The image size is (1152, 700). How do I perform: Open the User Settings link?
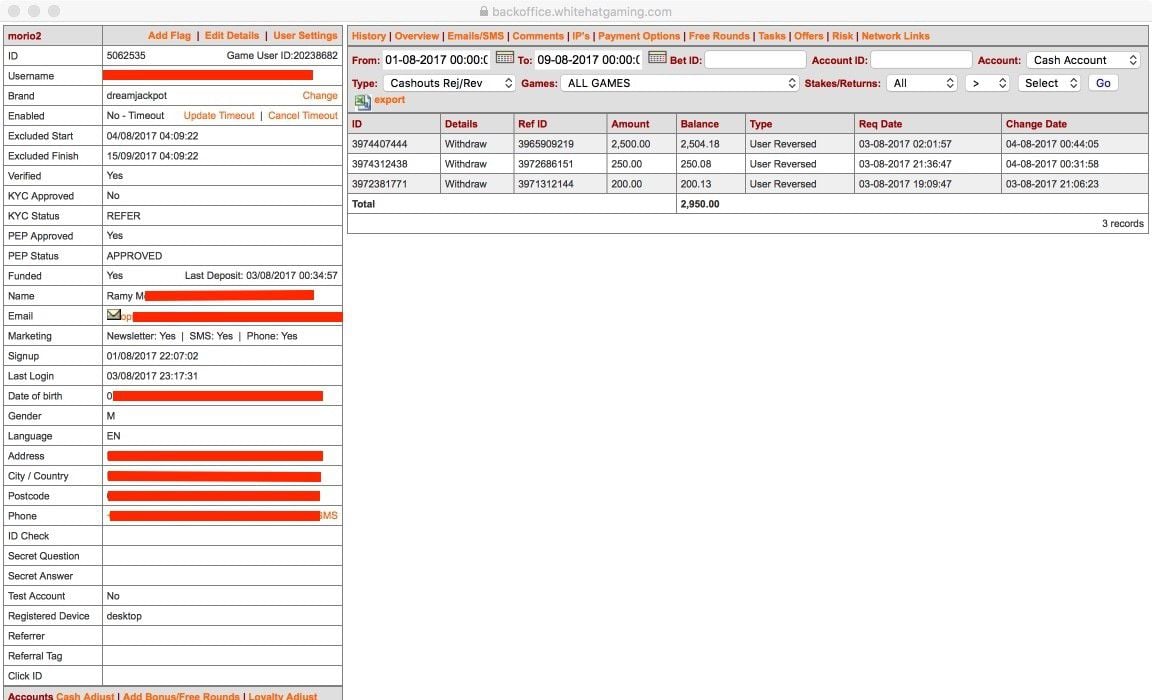305,35
